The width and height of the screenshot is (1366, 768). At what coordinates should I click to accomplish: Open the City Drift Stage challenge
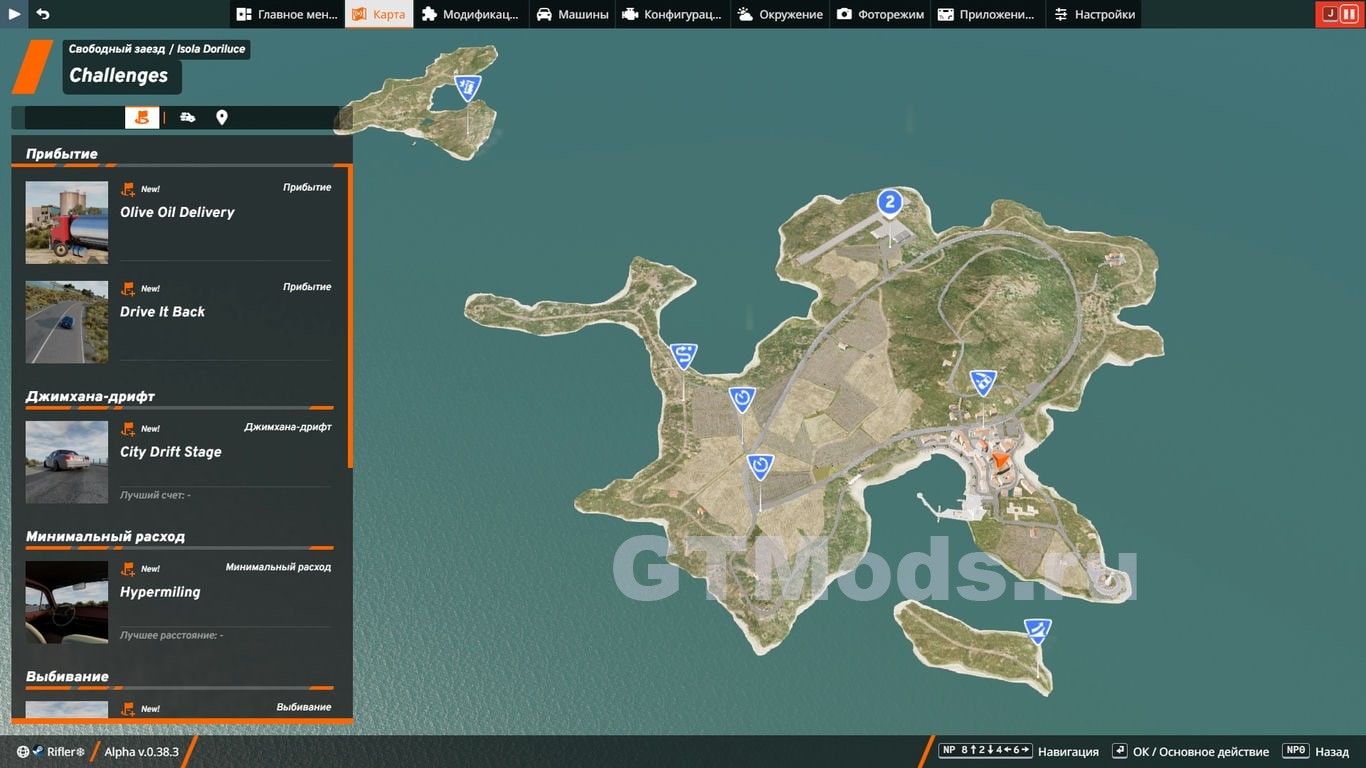pos(171,452)
